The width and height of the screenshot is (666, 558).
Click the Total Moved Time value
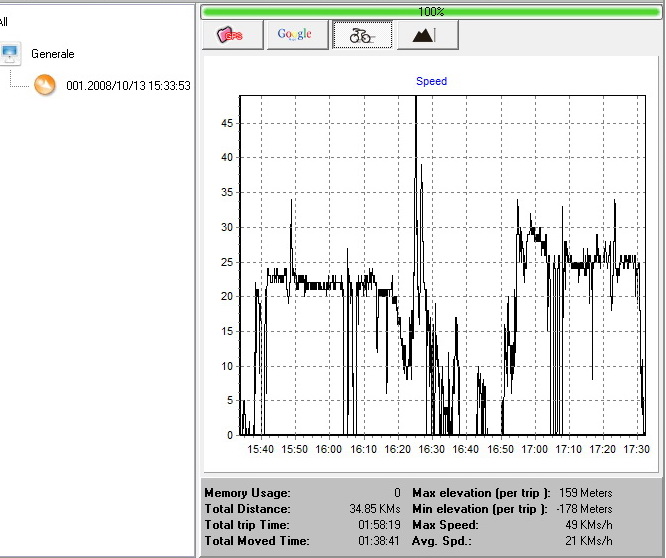pyautogui.click(x=379, y=541)
